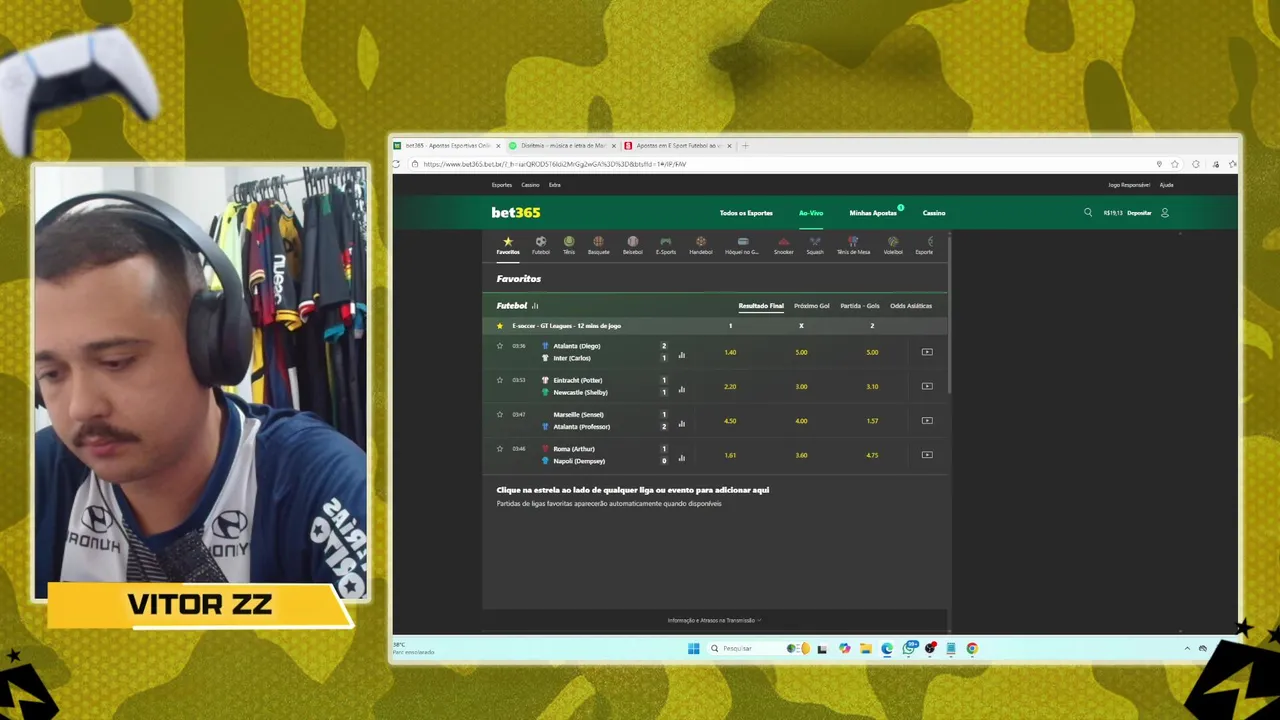The height and width of the screenshot is (720, 1280).
Task: Select the Snooker sport icon
Action: (784, 245)
